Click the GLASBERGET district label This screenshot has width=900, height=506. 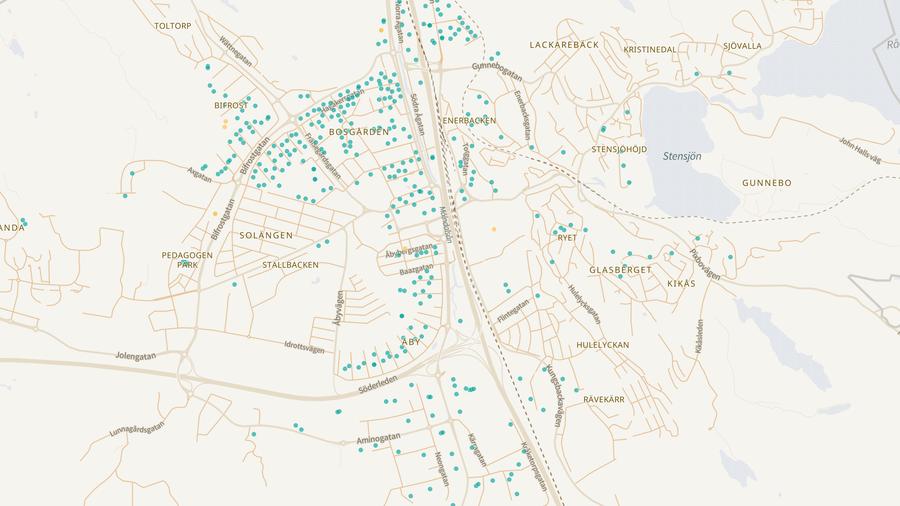[x=620, y=270]
